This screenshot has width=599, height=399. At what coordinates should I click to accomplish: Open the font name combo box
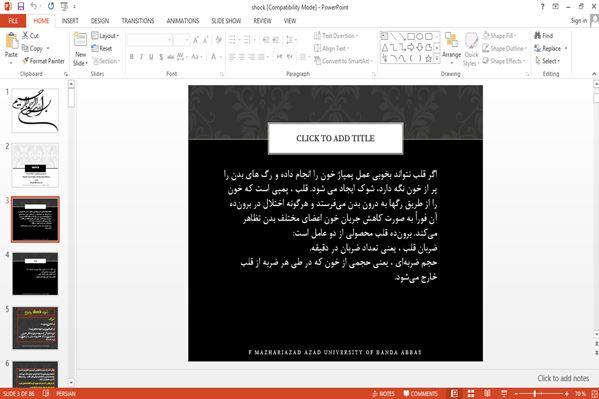point(149,40)
